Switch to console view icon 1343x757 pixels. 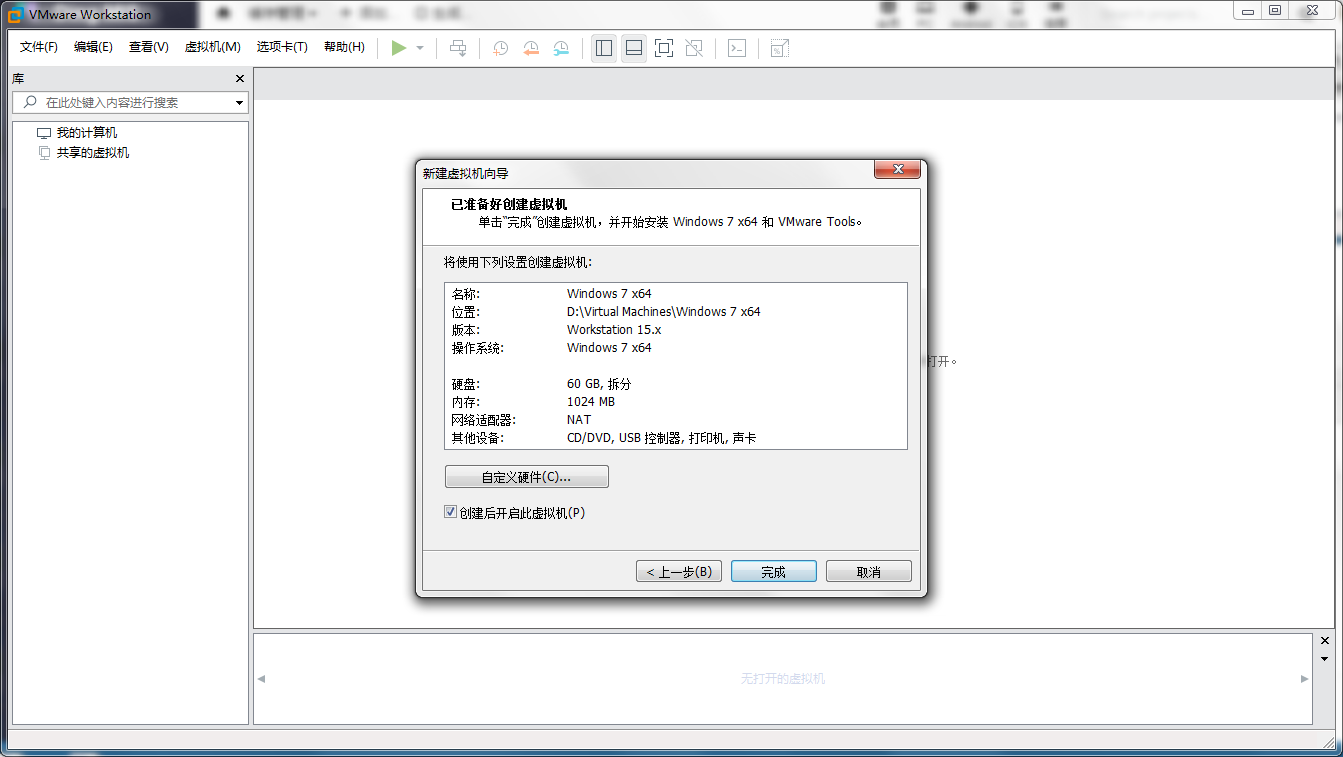pyautogui.click(x=737, y=48)
